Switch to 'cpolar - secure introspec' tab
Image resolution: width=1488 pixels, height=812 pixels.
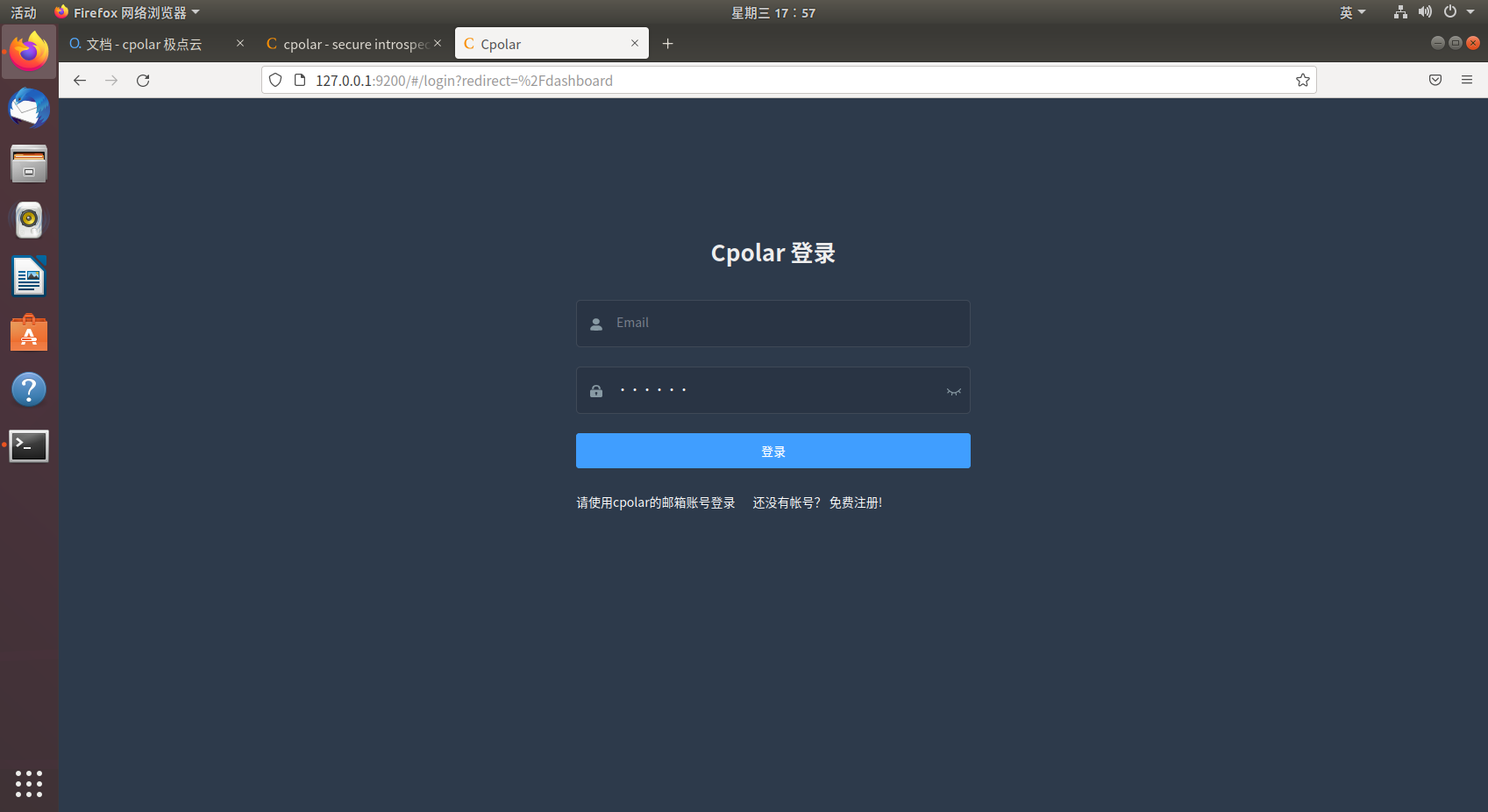(x=354, y=44)
